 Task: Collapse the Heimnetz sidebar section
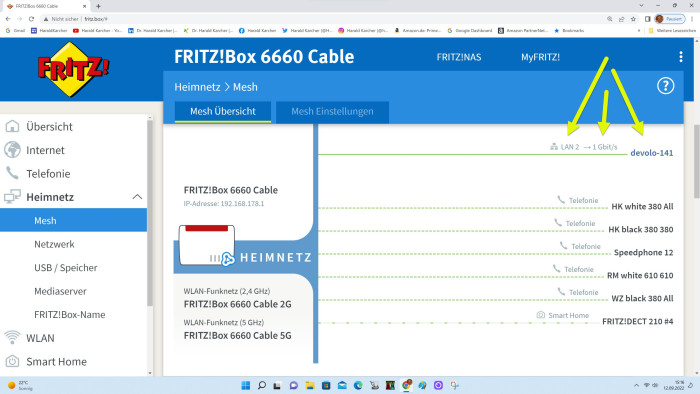(138, 197)
